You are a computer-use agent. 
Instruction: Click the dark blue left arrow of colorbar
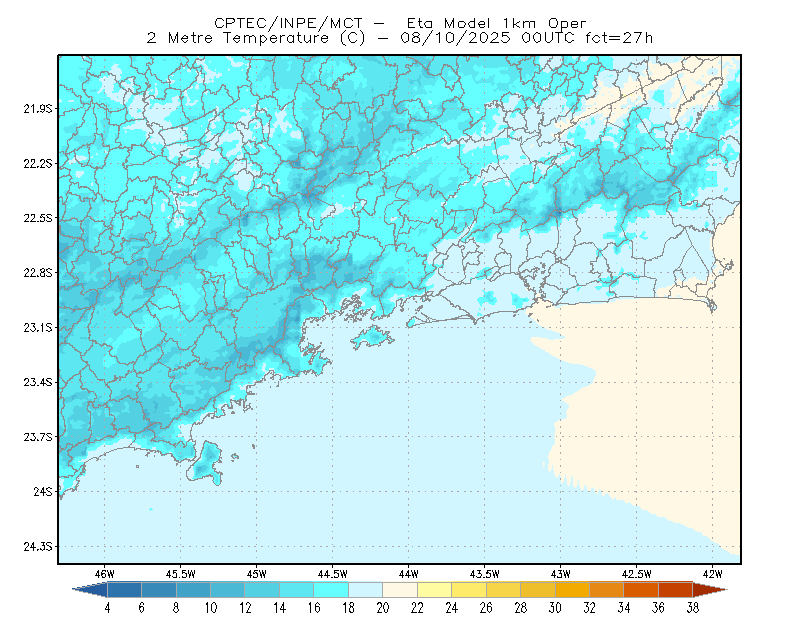click(x=90, y=590)
